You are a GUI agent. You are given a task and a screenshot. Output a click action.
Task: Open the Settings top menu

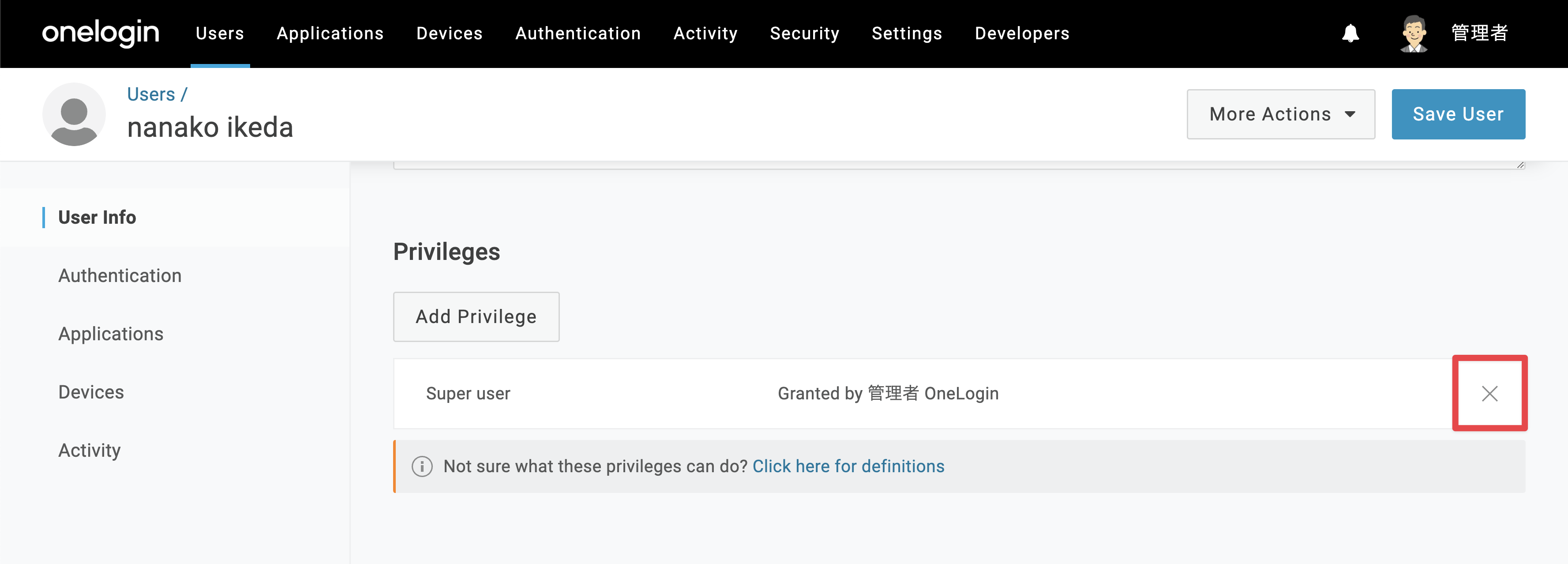pos(906,34)
